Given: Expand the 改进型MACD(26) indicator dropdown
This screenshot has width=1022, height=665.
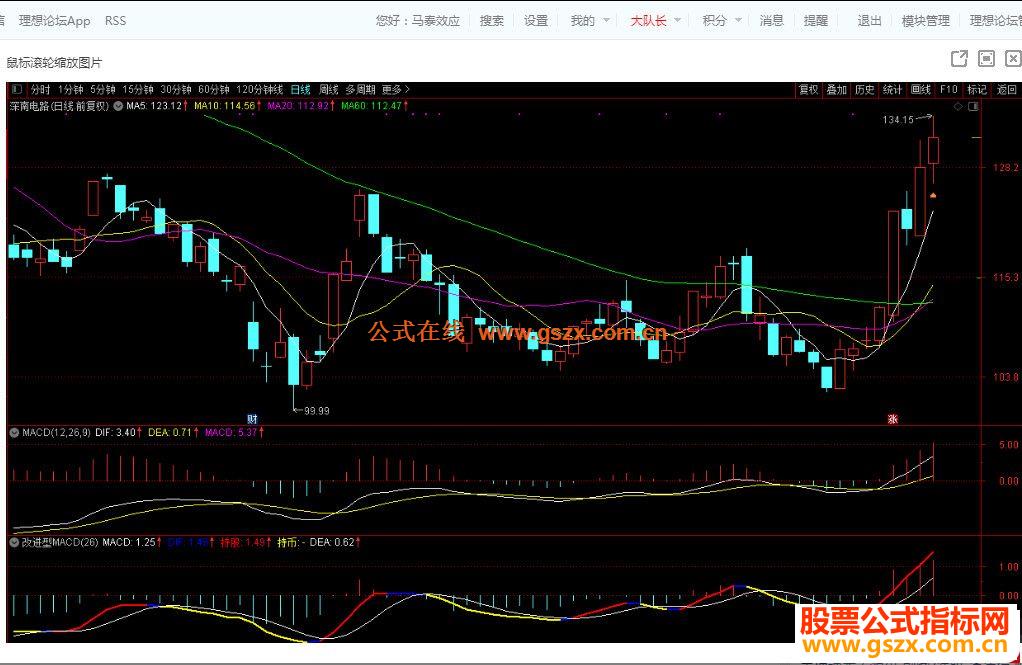Looking at the screenshot, I should click(14, 542).
